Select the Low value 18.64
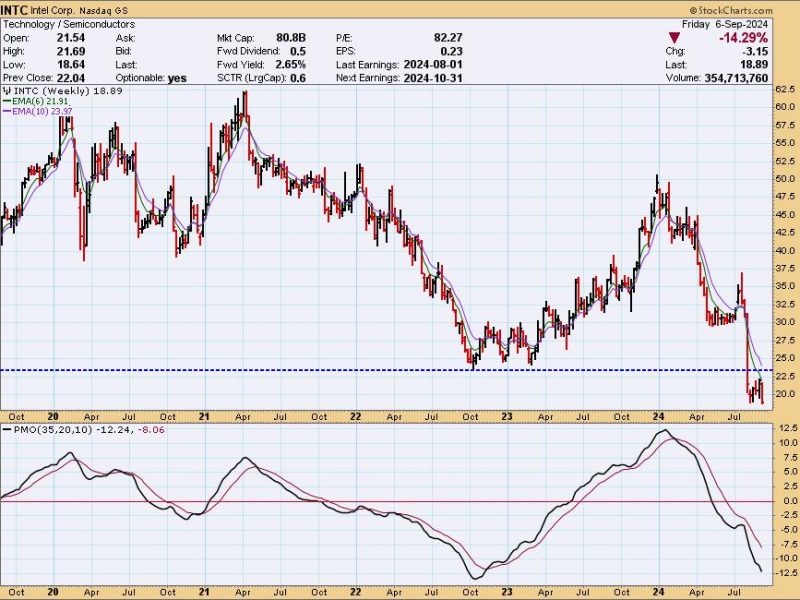 (x=71, y=64)
